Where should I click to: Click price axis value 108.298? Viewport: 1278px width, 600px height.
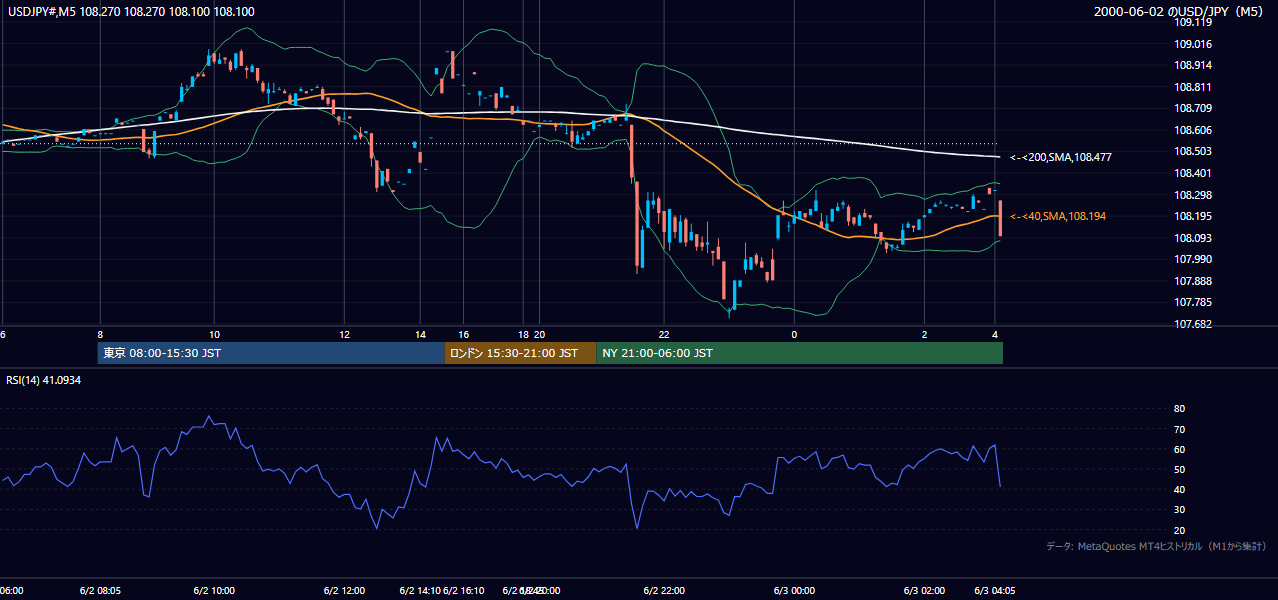[1193, 195]
